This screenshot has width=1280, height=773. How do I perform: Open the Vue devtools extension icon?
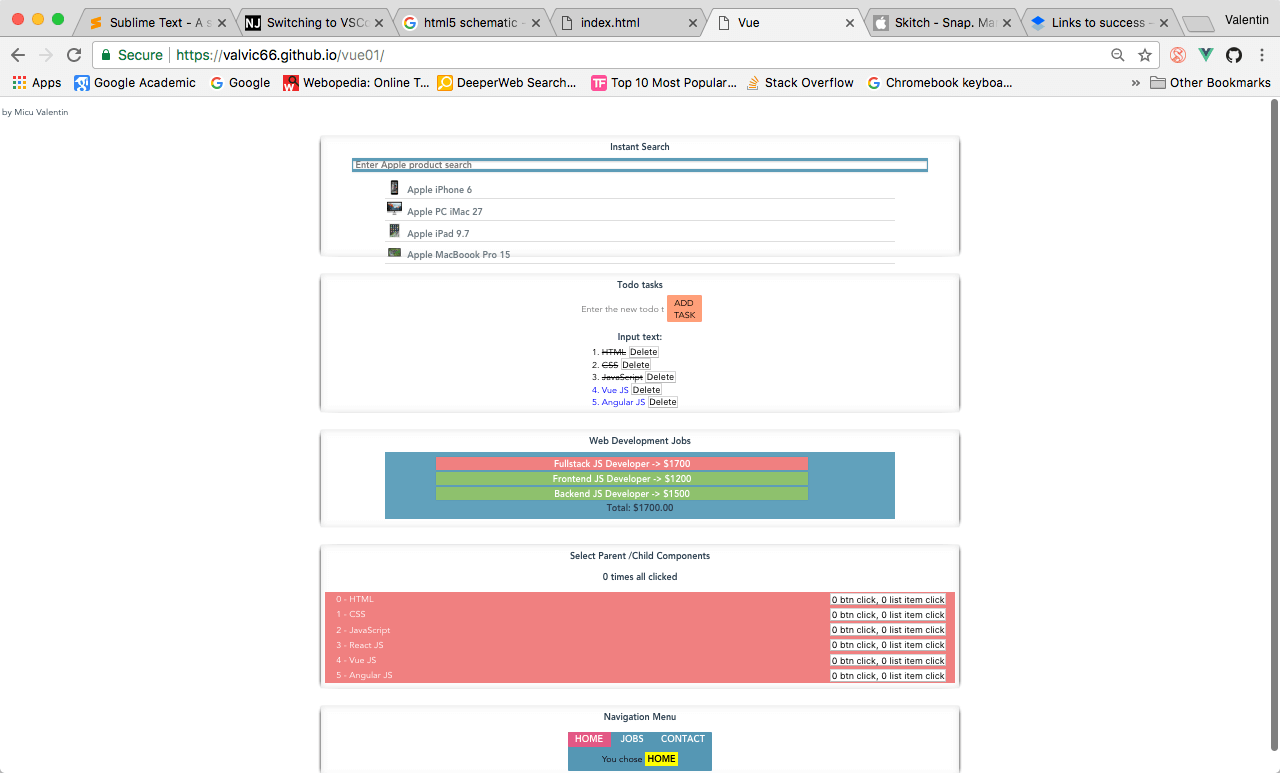pos(1206,56)
